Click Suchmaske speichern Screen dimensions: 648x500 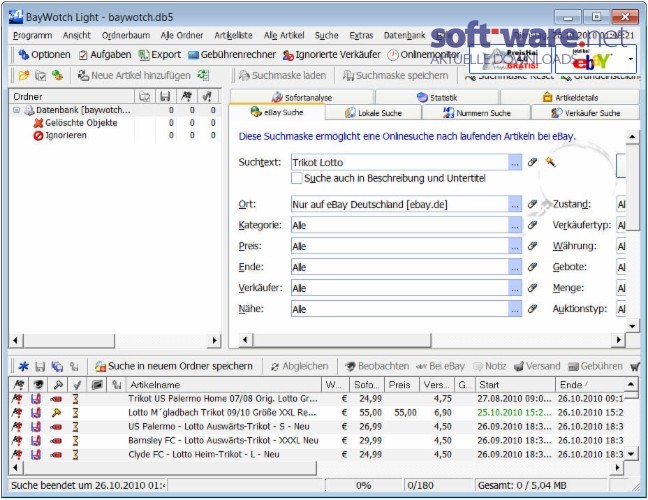click(396, 76)
